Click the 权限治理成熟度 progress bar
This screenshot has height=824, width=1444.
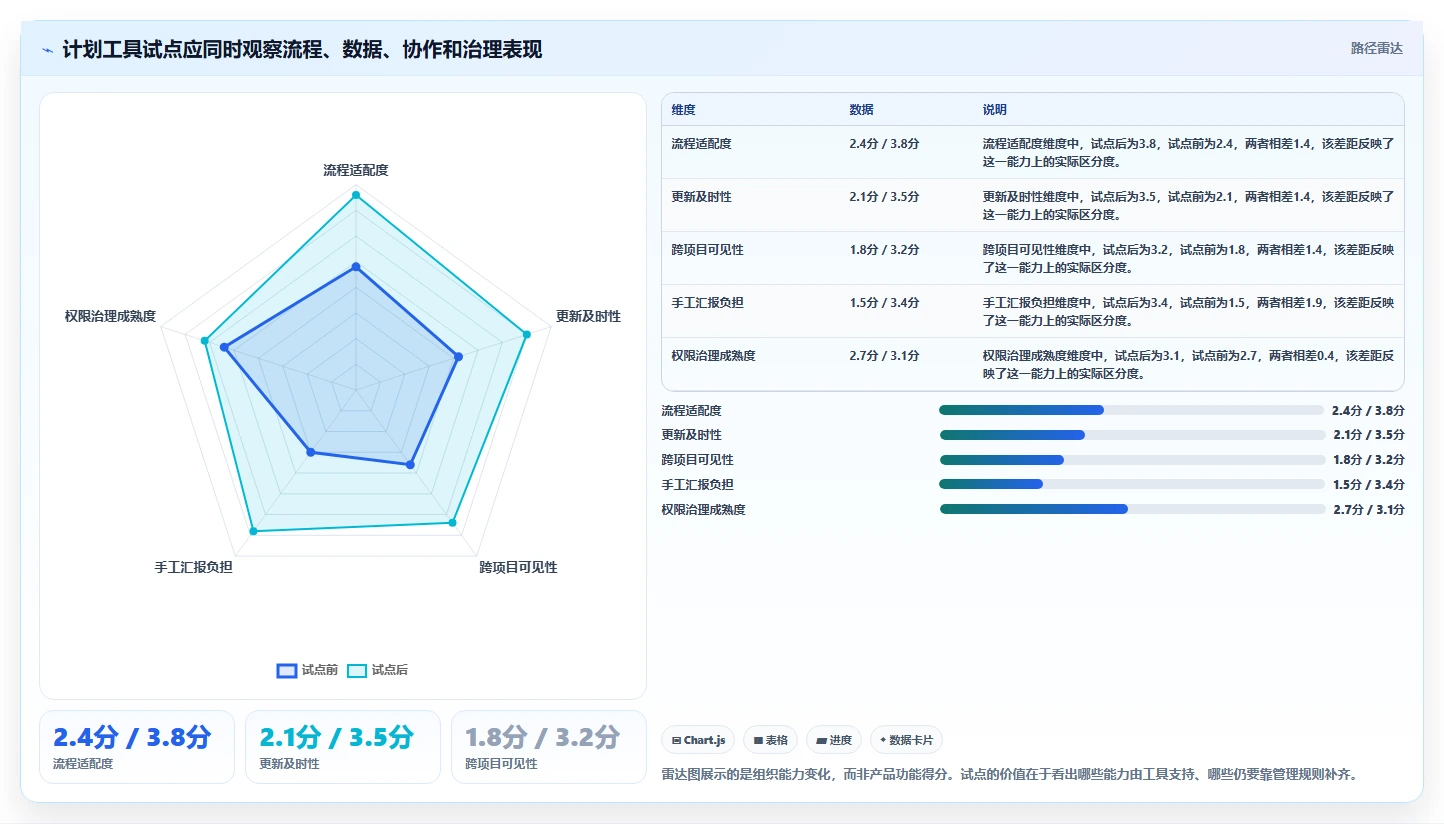click(x=1132, y=509)
